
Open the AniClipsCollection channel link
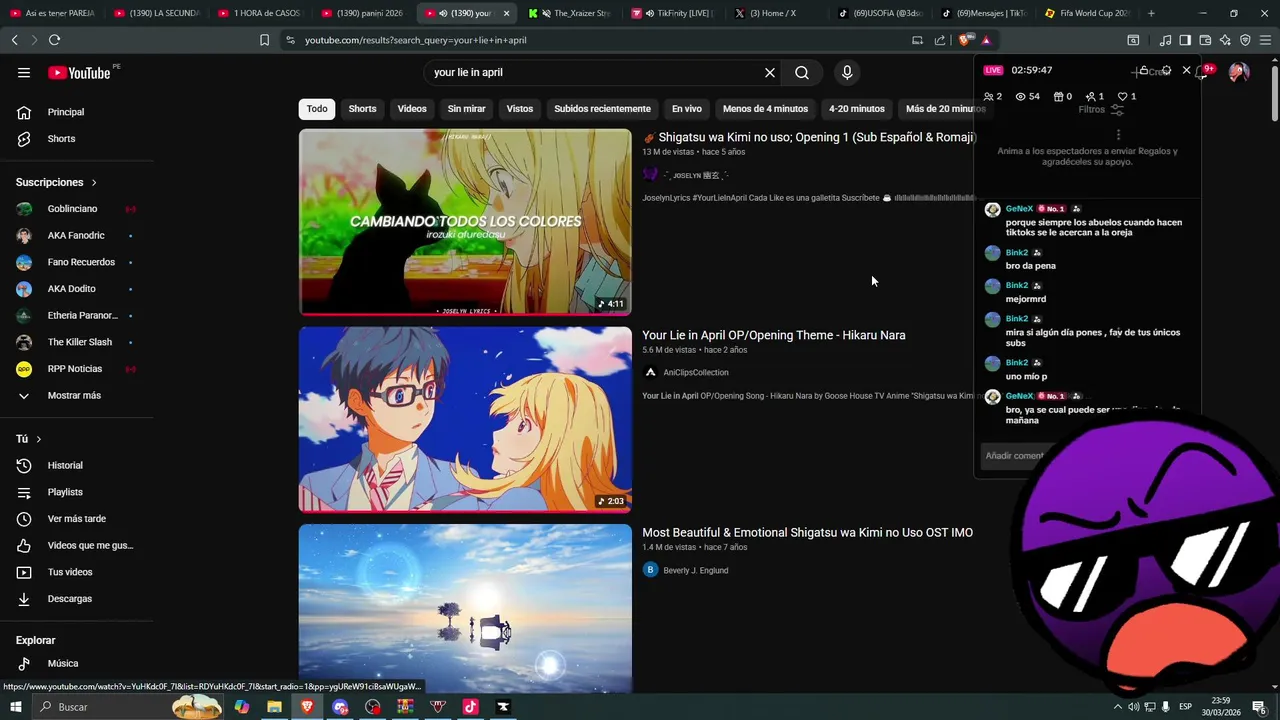696,372
